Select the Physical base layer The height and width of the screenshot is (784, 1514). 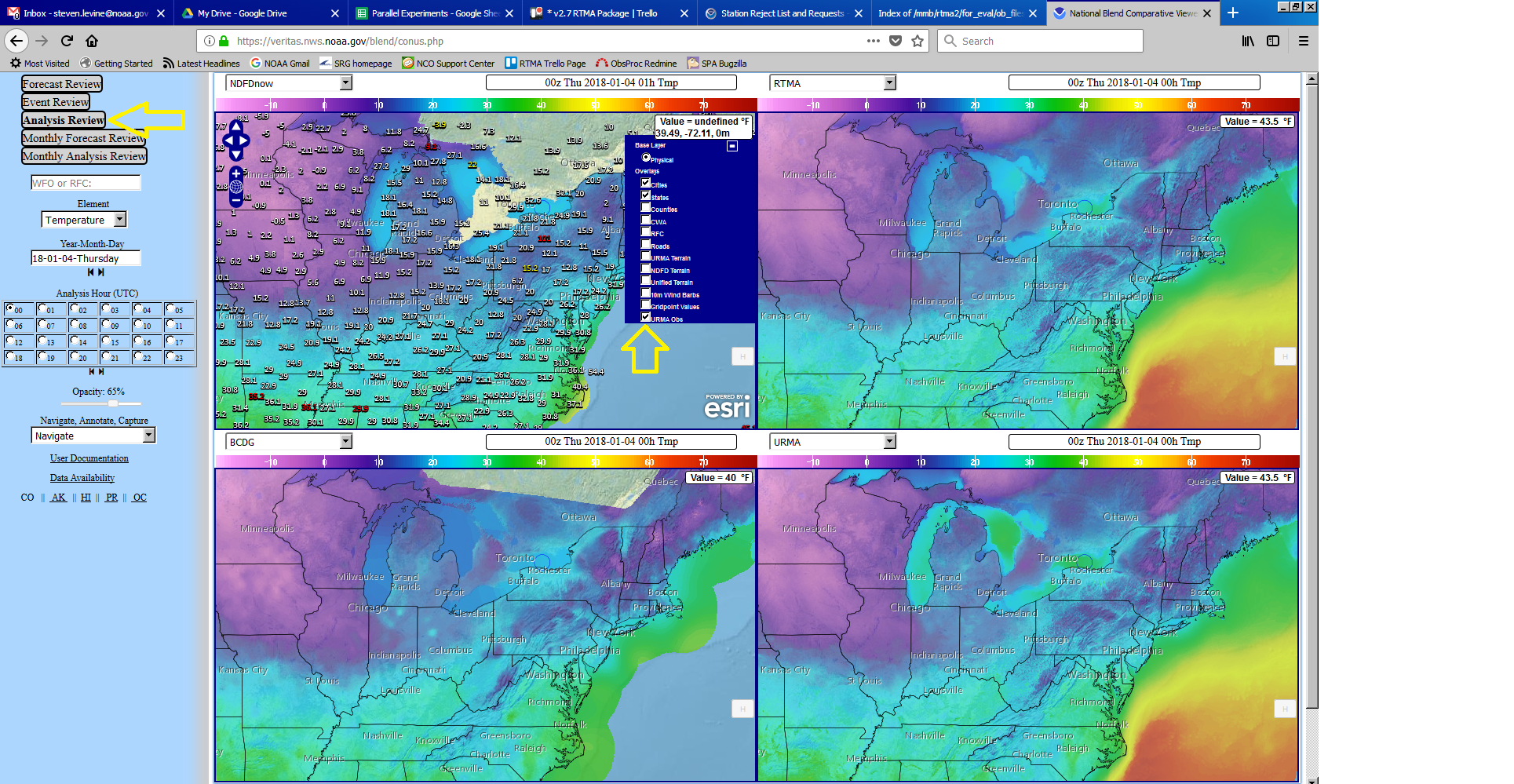pyautogui.click(x=646, y=158)
